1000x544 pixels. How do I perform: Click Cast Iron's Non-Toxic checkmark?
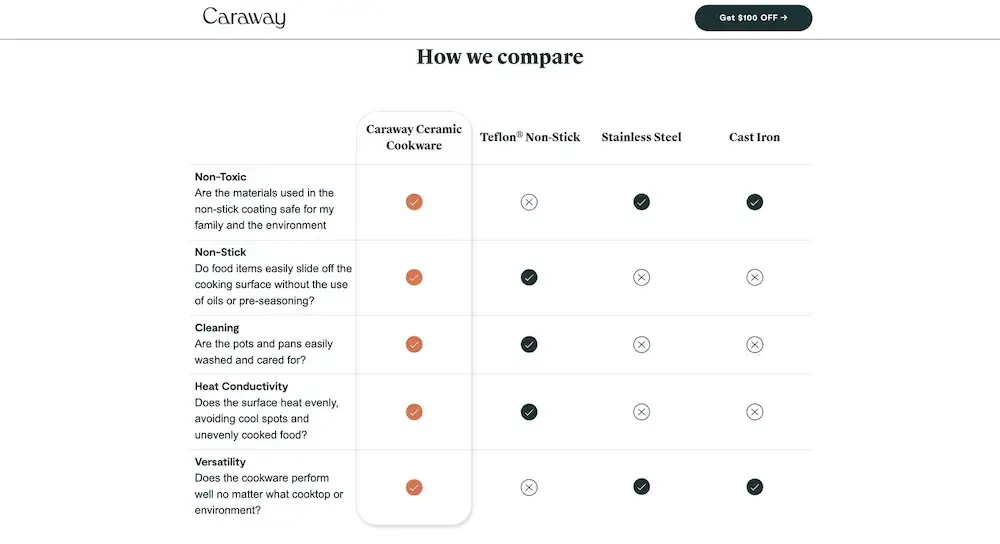755,202
